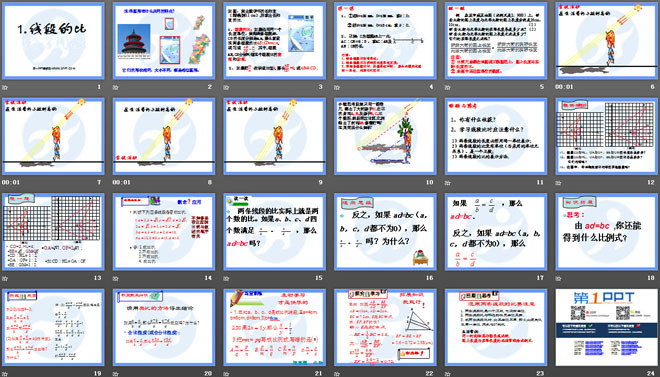The height and width of the screenshot is (377, 660).
Task: Select slide 18 thumbnail "由 ad=bc"
Action: coord(607,232)
